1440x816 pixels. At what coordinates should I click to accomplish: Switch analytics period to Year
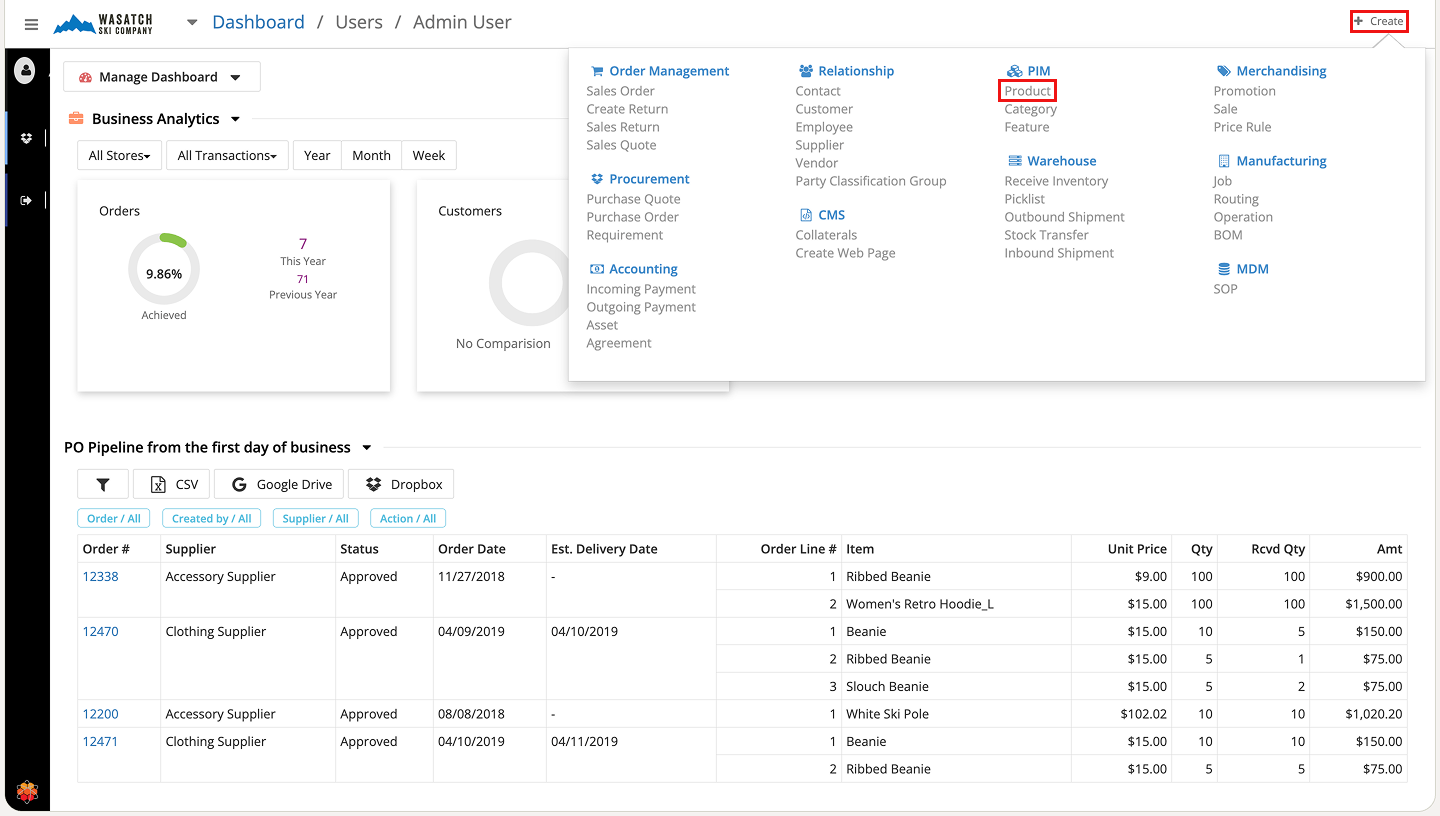tap(317, 155)
